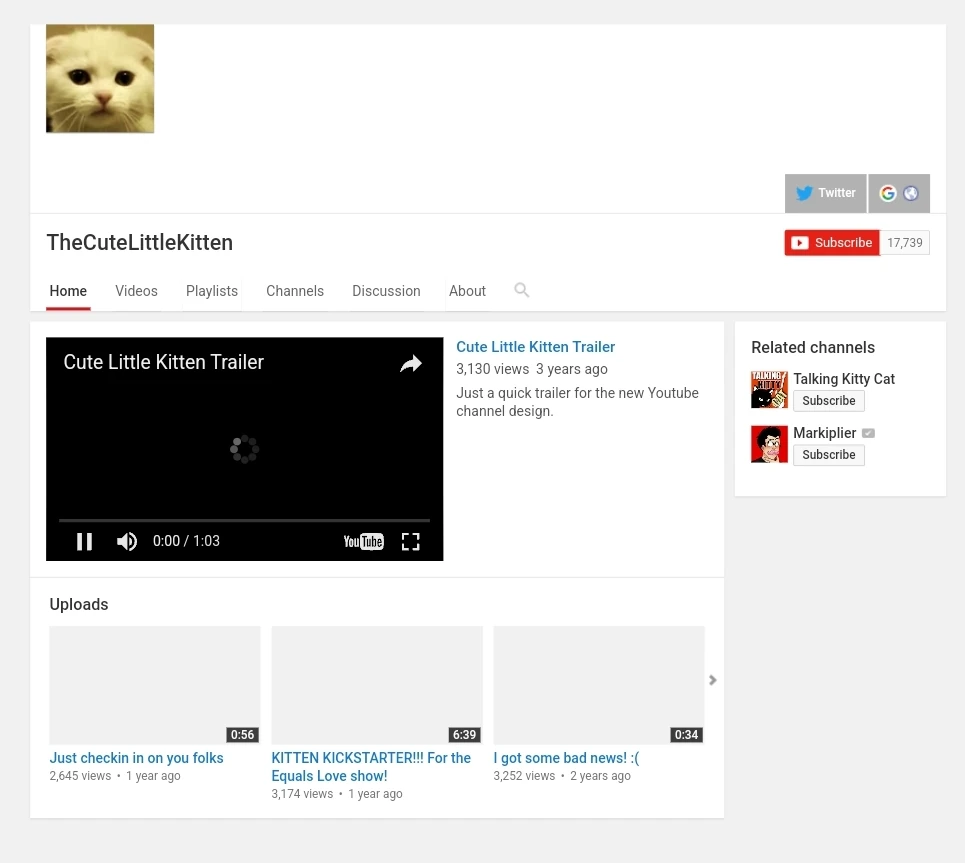Open 'Just checkin in on you folks' video
The height and width of the screenshot is (863, 965).
click(137, 758)
